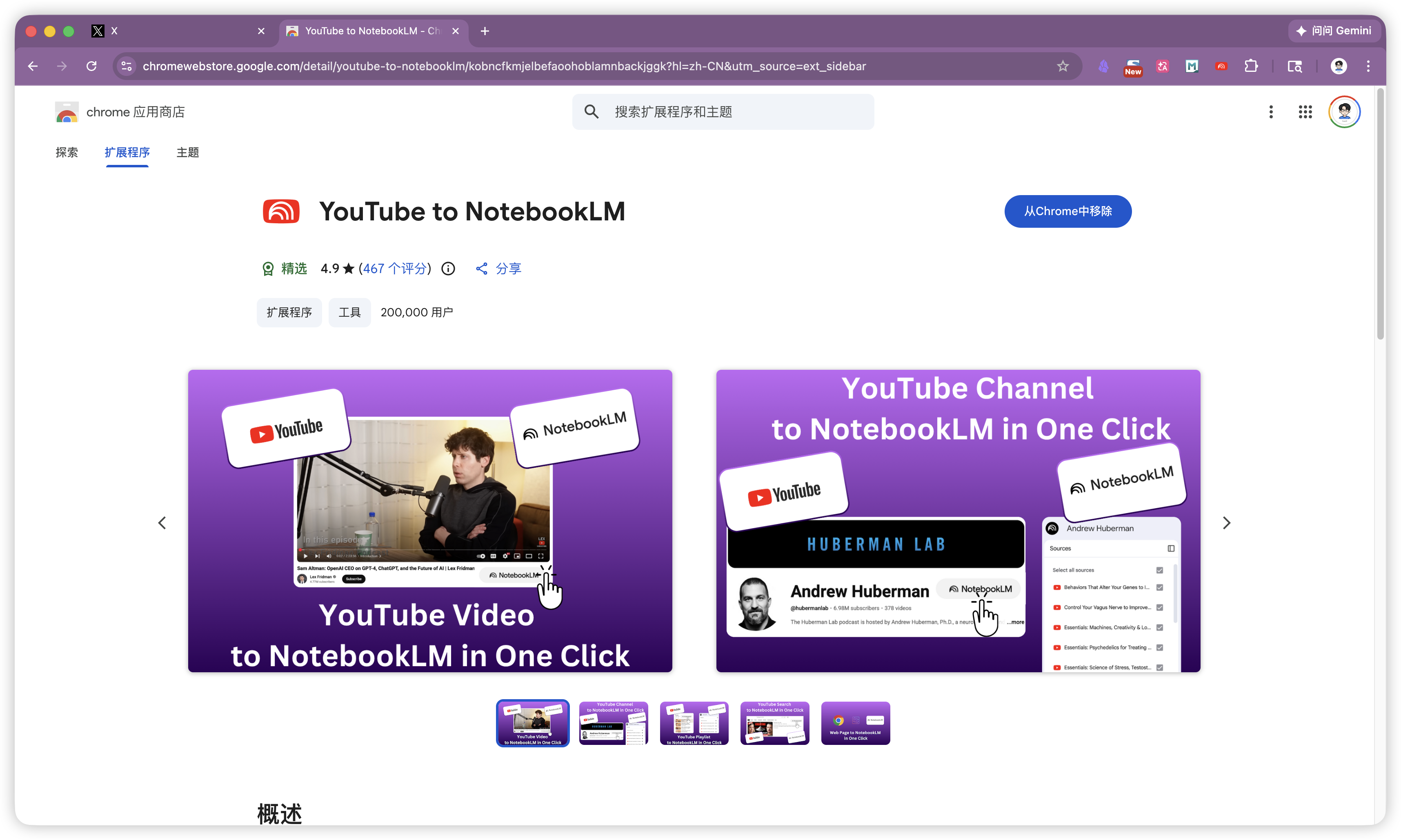1401x840 pixels.
Task: Click the YouTube to NotebookLM toolbar extension
Action: click(x=1221, y=66)
